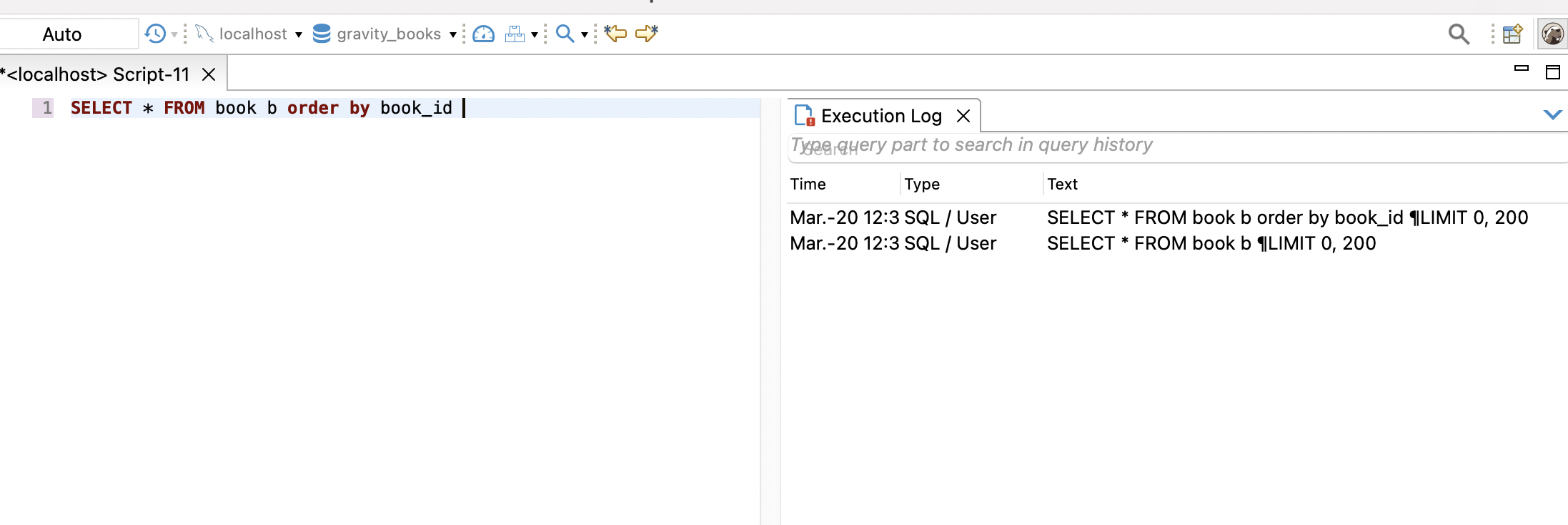Click the blue search magnifier toolbar icon
Screen dimensions: 1568x525
[x=565, y=34]
